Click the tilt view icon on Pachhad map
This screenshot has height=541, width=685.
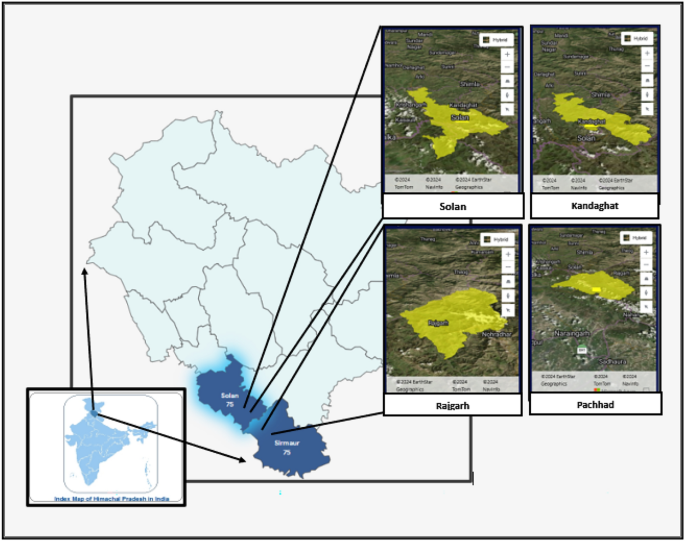pos(647,278)
